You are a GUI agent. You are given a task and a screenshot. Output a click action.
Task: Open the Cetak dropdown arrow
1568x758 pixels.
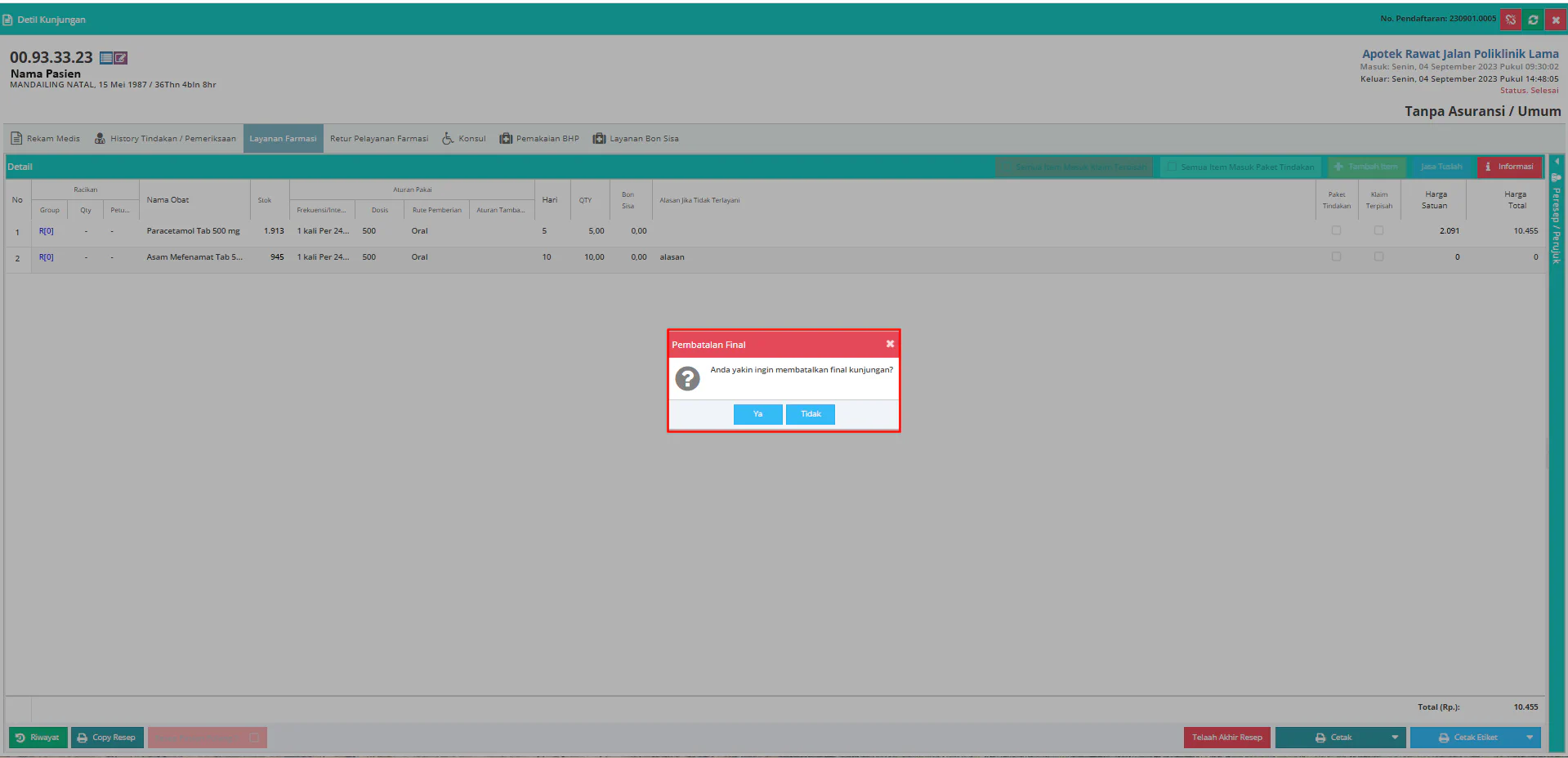[1395, 738]
